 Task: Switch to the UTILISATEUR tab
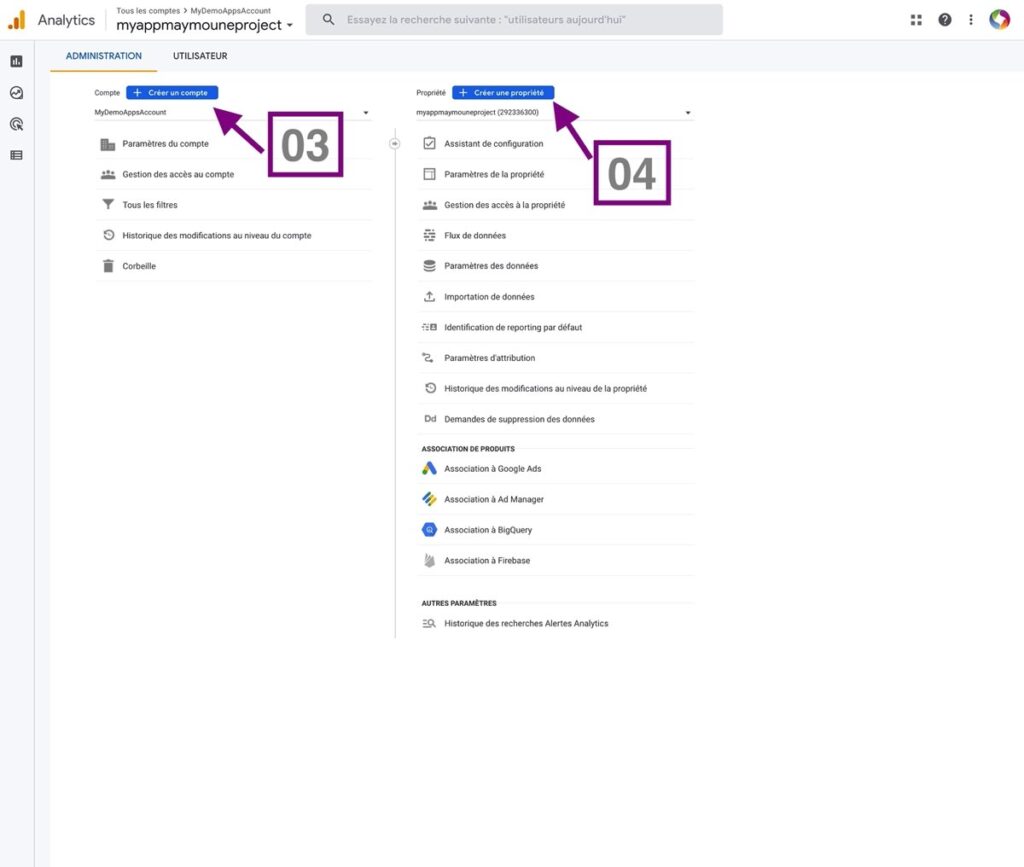point(200,56)
